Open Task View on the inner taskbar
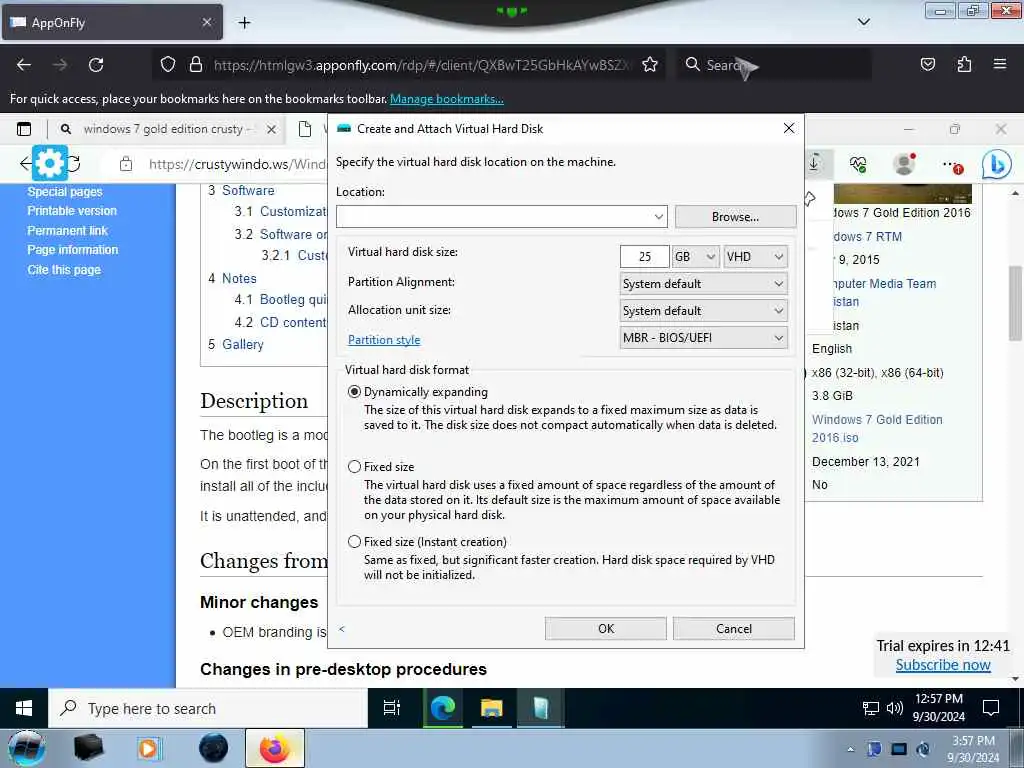The image size is (1024, 768). pyautogui.click(x=392, y=708)
